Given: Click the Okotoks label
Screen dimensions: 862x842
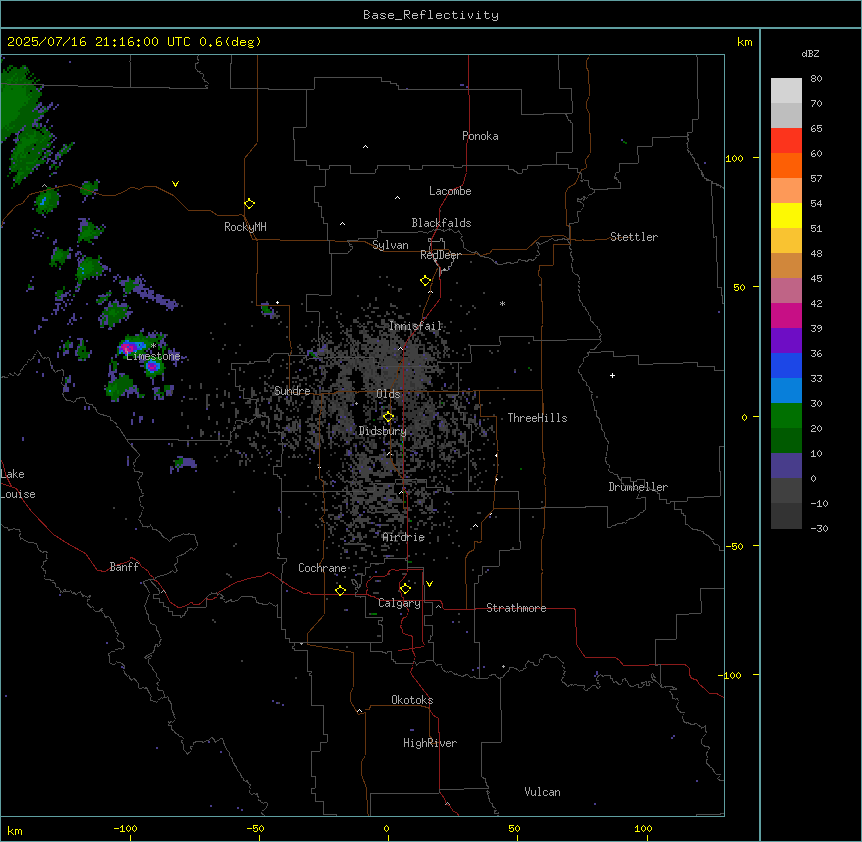Looking at the screenshot, I should pyautogui.click(x=412, y=700).
